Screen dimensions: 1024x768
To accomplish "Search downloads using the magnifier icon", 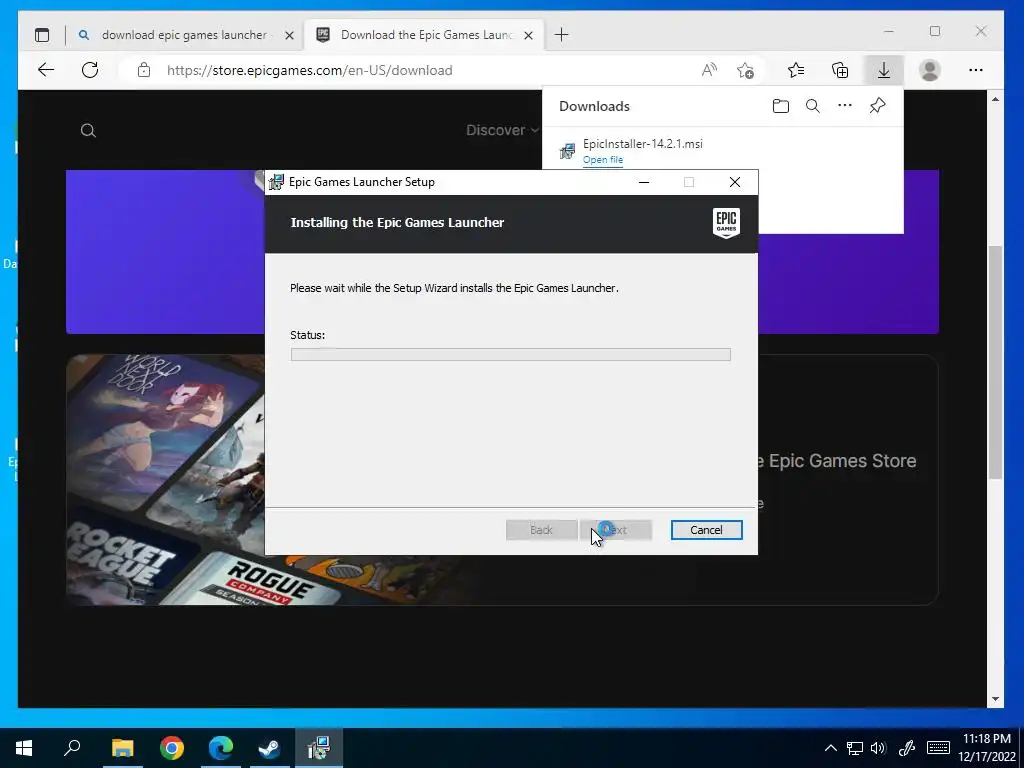I will click(812, 106).
